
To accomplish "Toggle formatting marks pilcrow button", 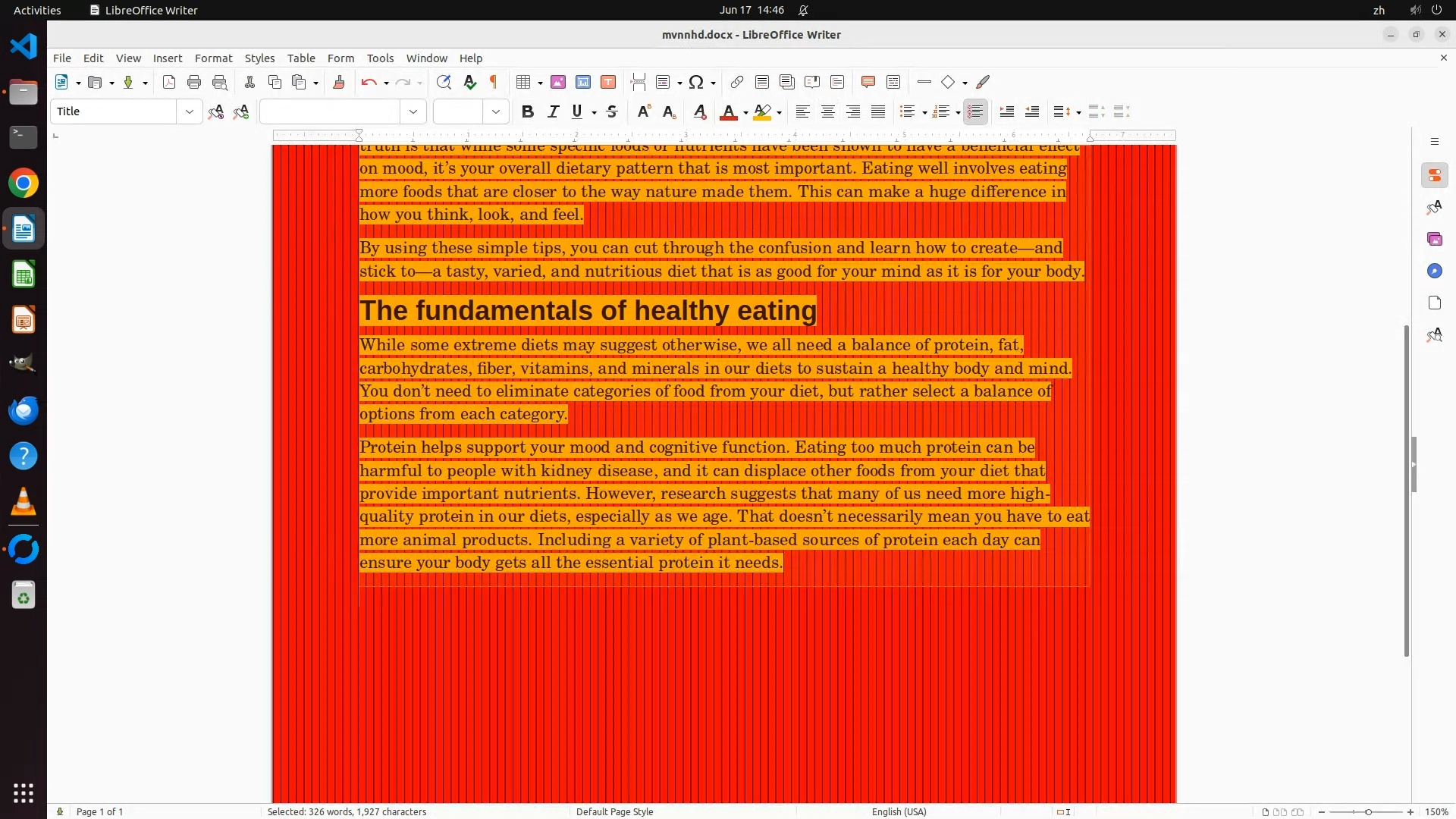I will coord(494,83).
